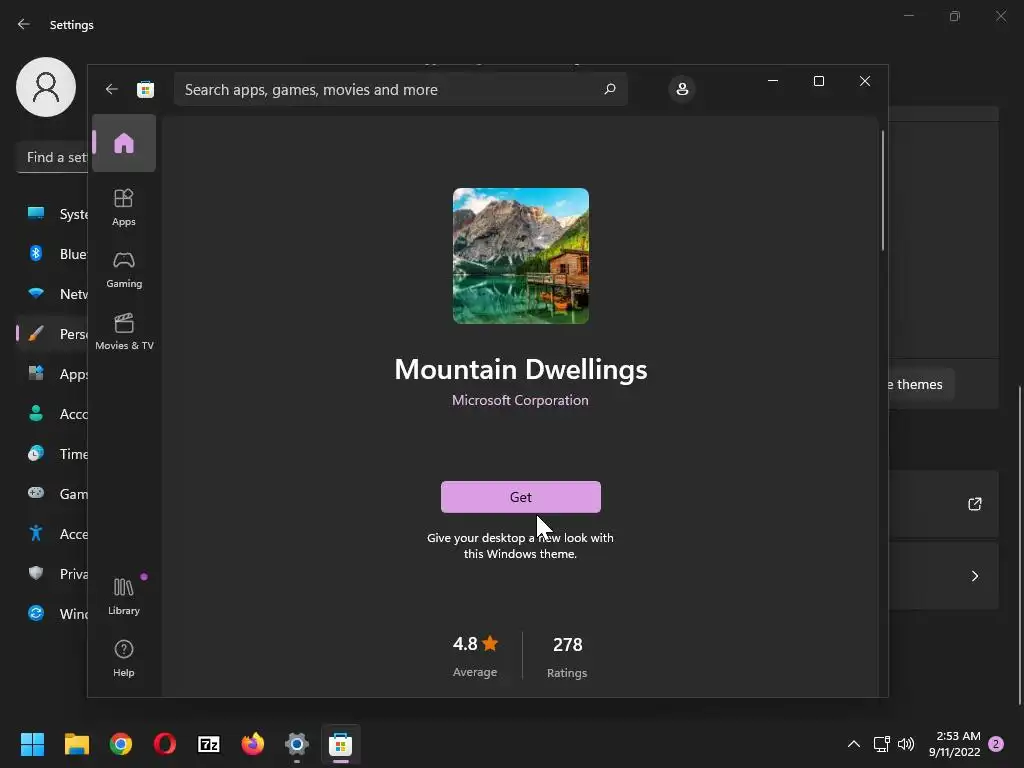Open the clock showing 2:53 AM

click(954, 744)
